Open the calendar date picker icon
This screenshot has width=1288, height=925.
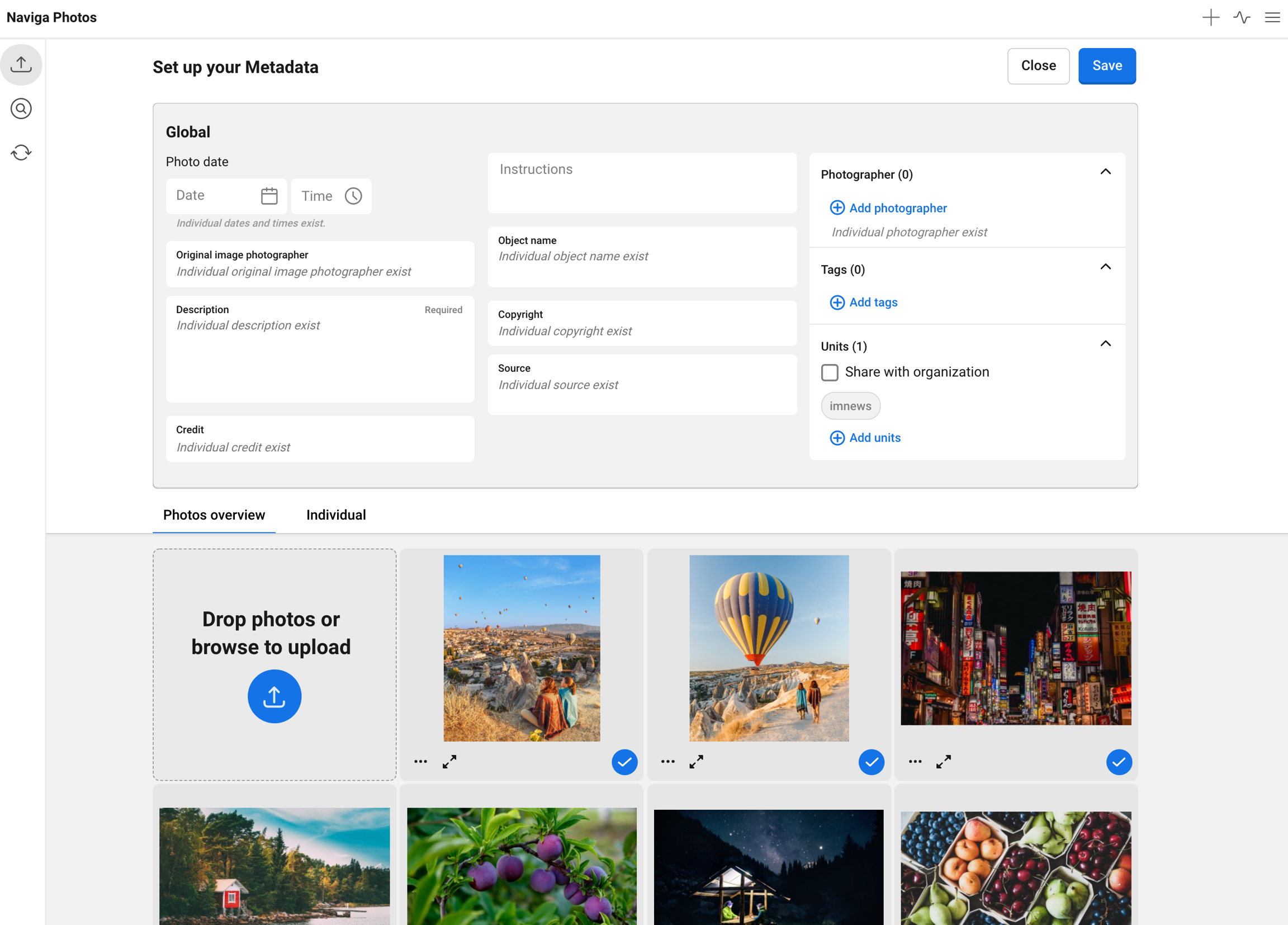click(x=269, y=196)
